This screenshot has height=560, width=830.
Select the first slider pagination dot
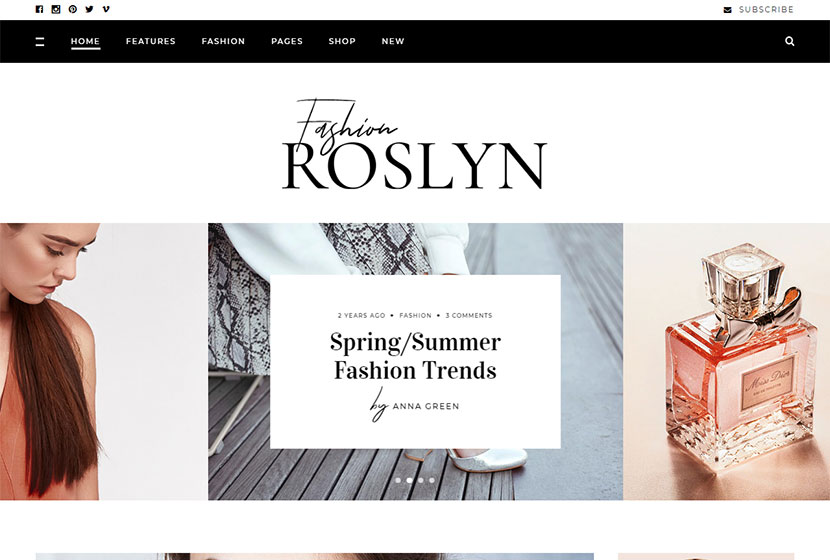pyautogui.click(x=398, y=480)
